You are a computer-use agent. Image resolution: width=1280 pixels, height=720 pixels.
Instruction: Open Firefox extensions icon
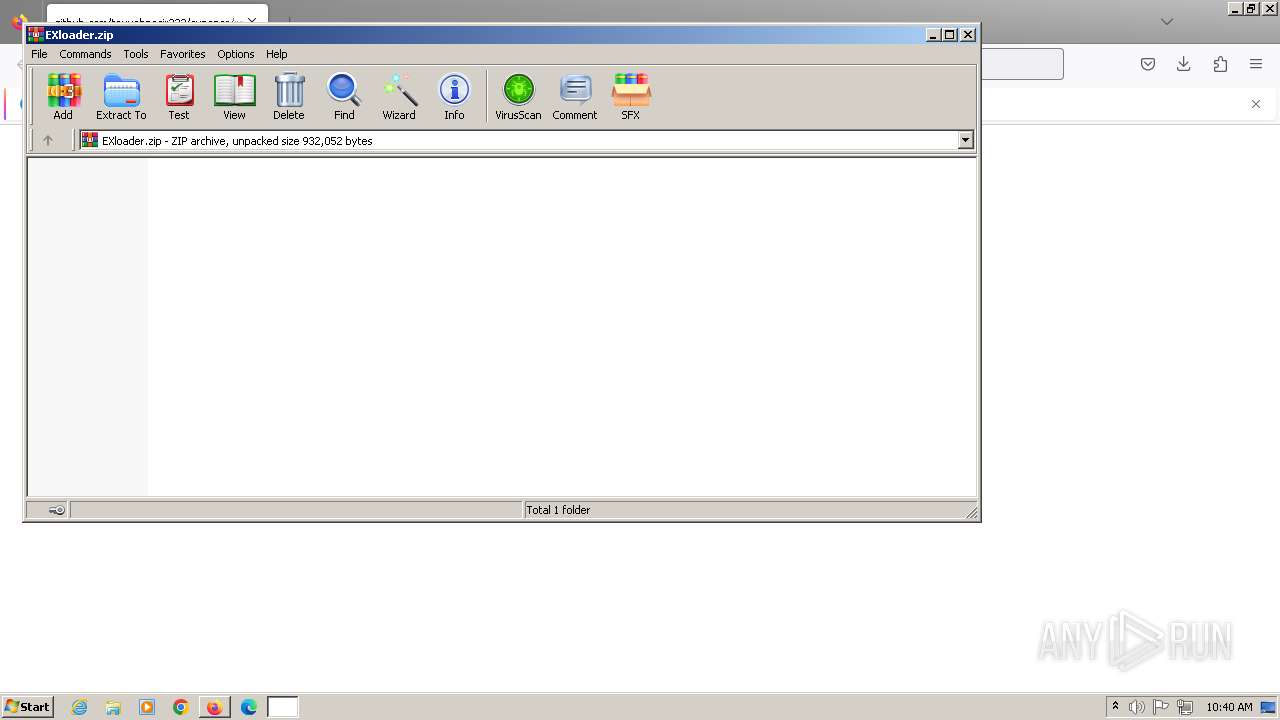pyautogui.click(x=1220, y=64)
